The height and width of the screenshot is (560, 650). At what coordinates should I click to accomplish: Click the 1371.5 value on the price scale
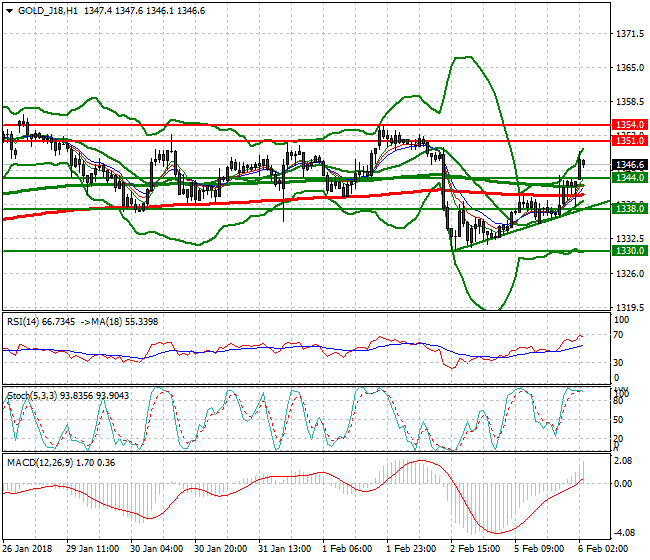[630, 34]
